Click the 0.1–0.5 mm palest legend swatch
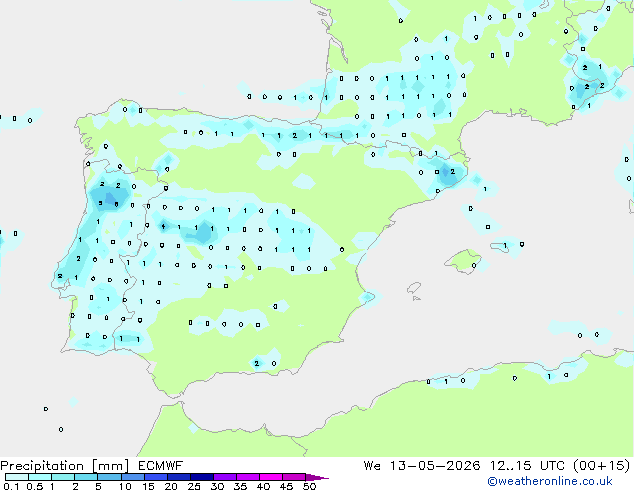This screenshot has width=634, height=490. [x=17, y=477]
